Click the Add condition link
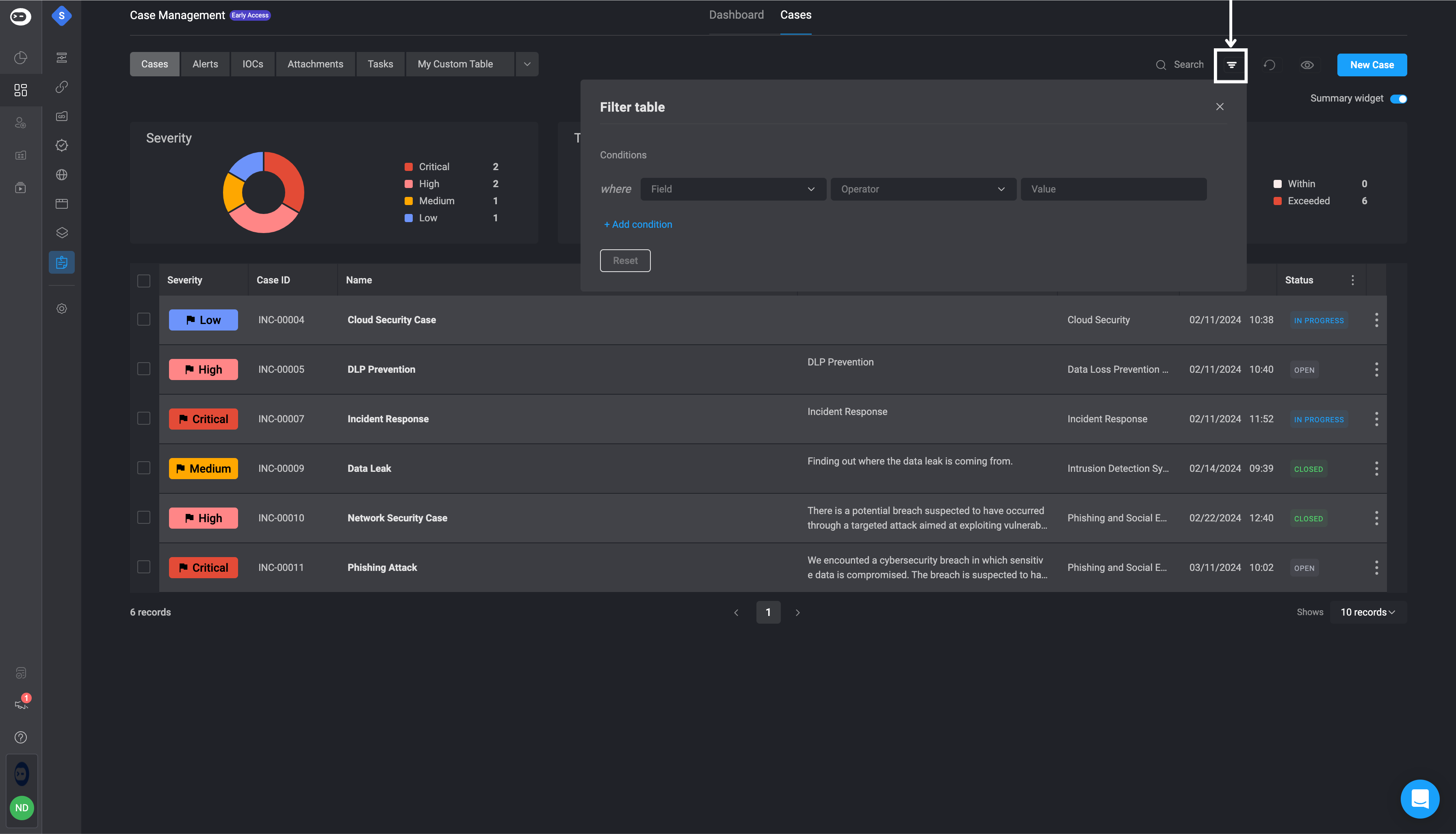1456x834 pixels. [638, 225]
